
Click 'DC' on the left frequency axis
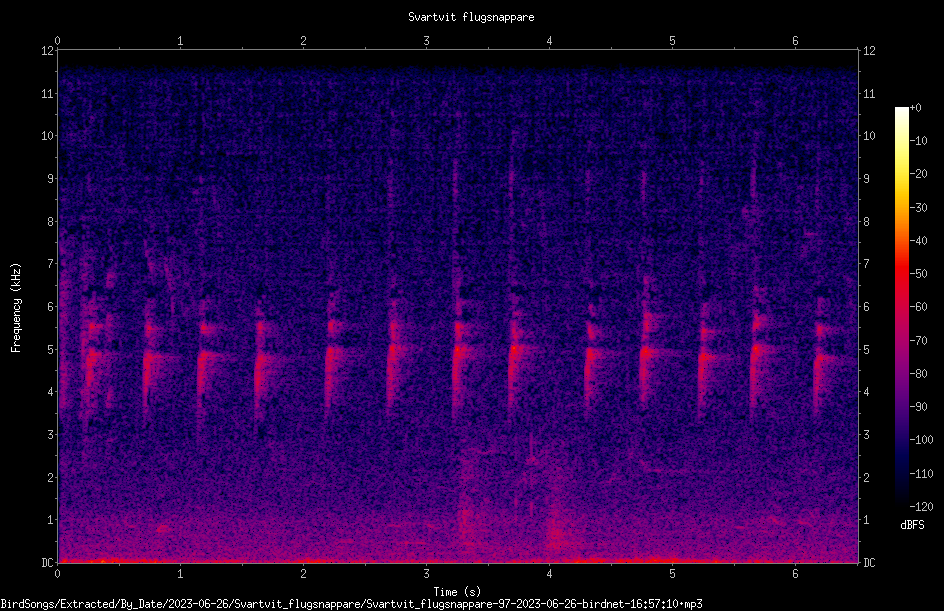[x=48, y=563]
